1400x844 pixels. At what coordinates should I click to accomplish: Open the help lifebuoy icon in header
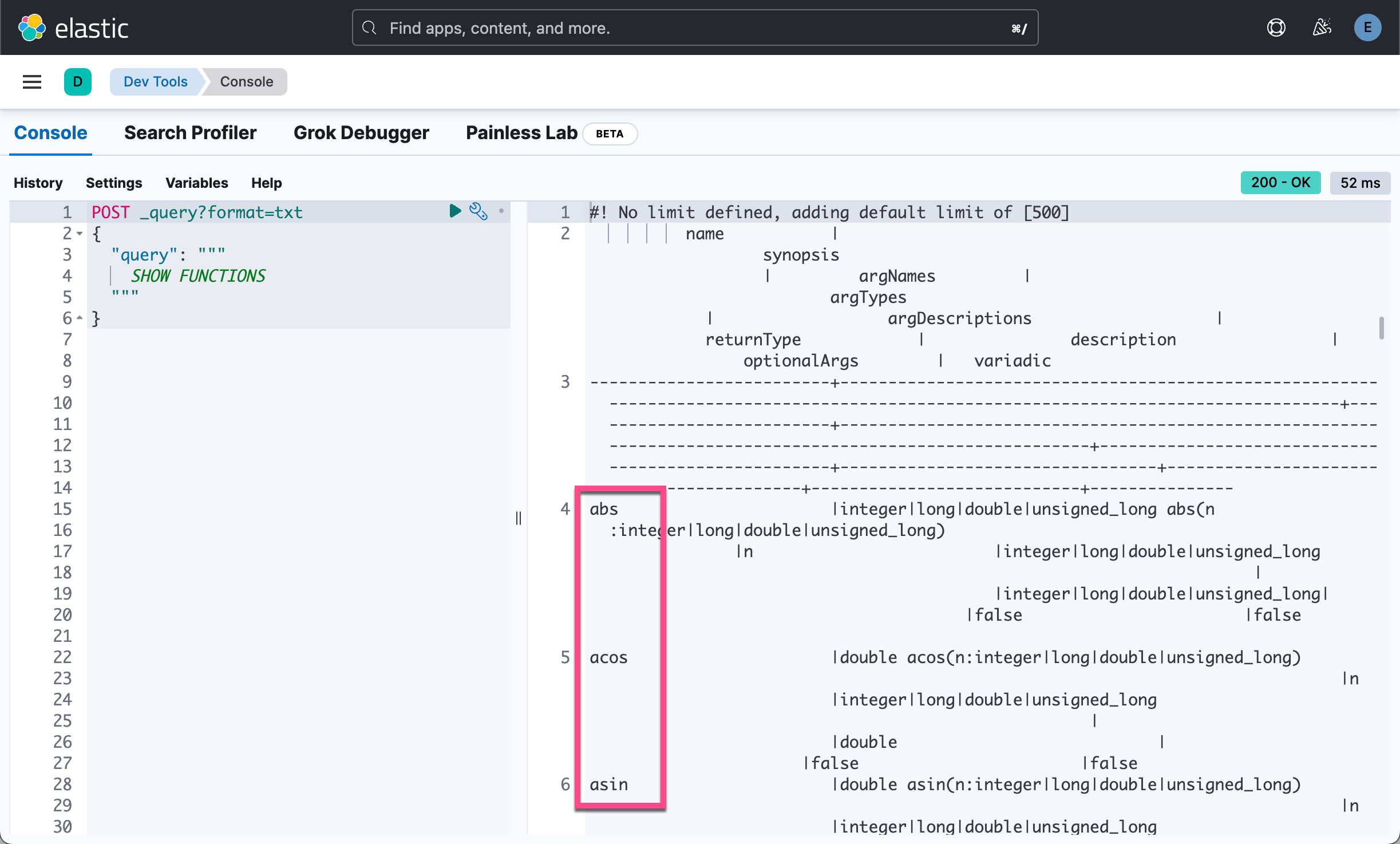tap(1277, 27)
